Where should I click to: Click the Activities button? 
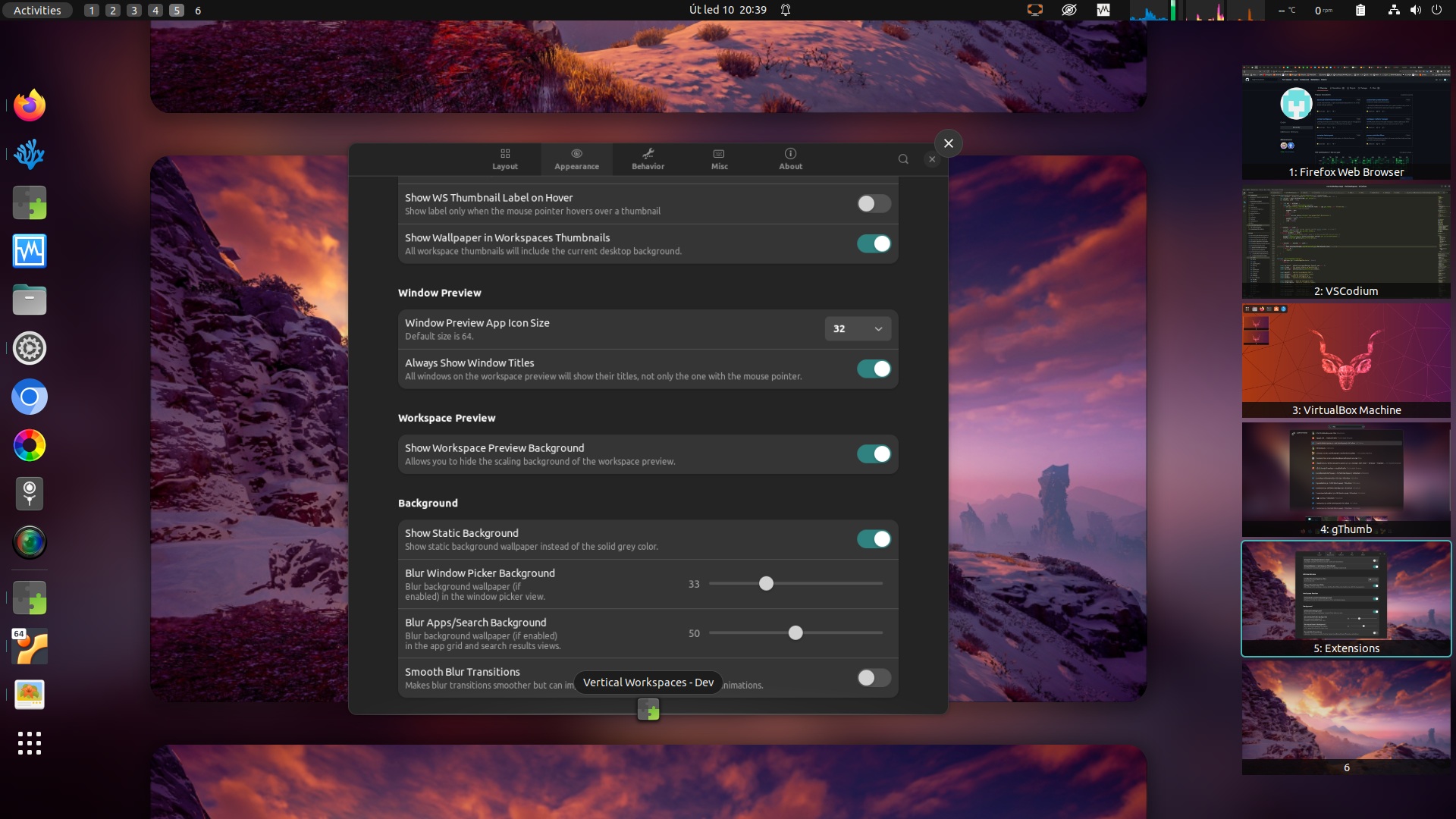click(37, 10)
